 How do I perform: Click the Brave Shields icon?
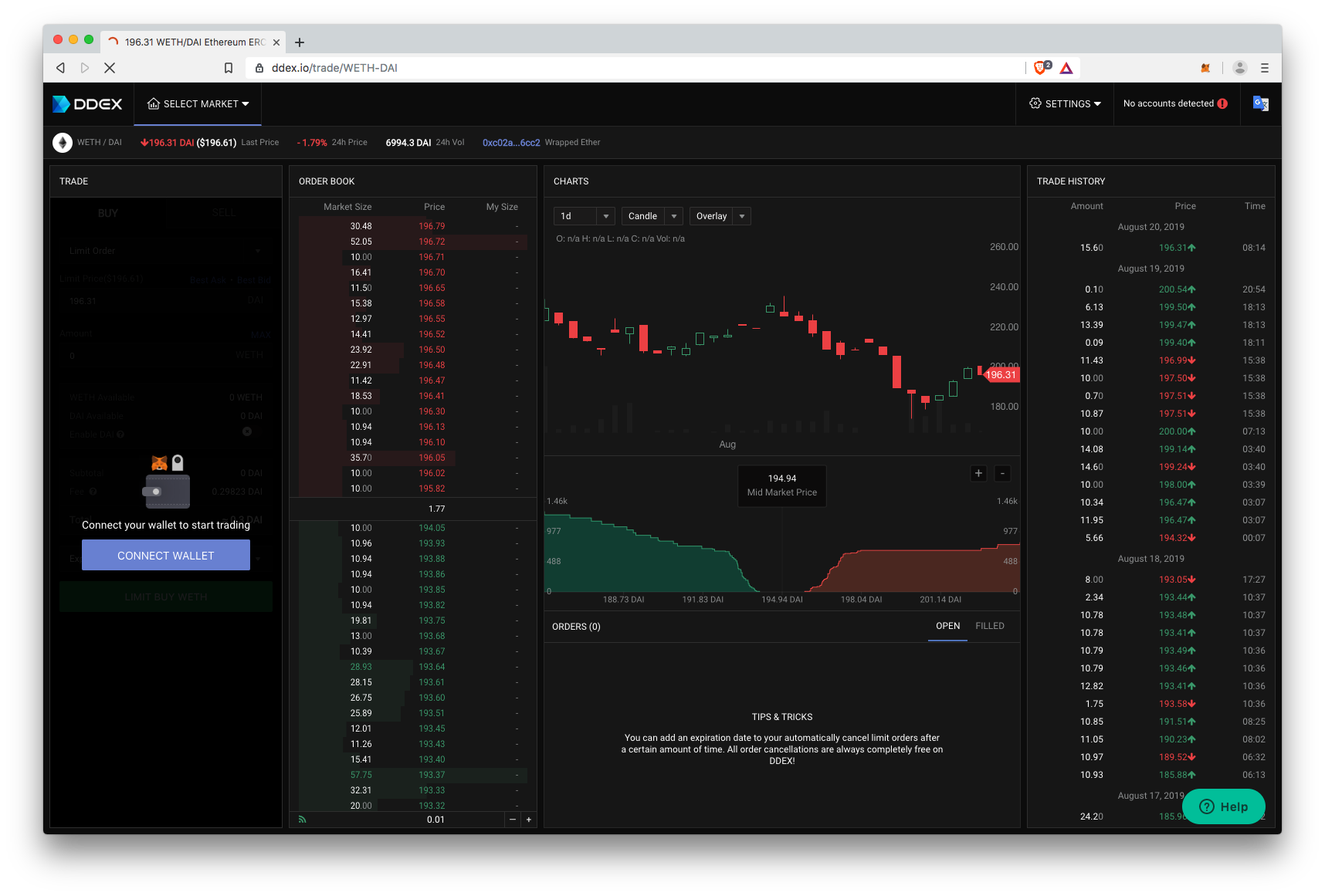pyautogui.click(x=1041, y=68)
